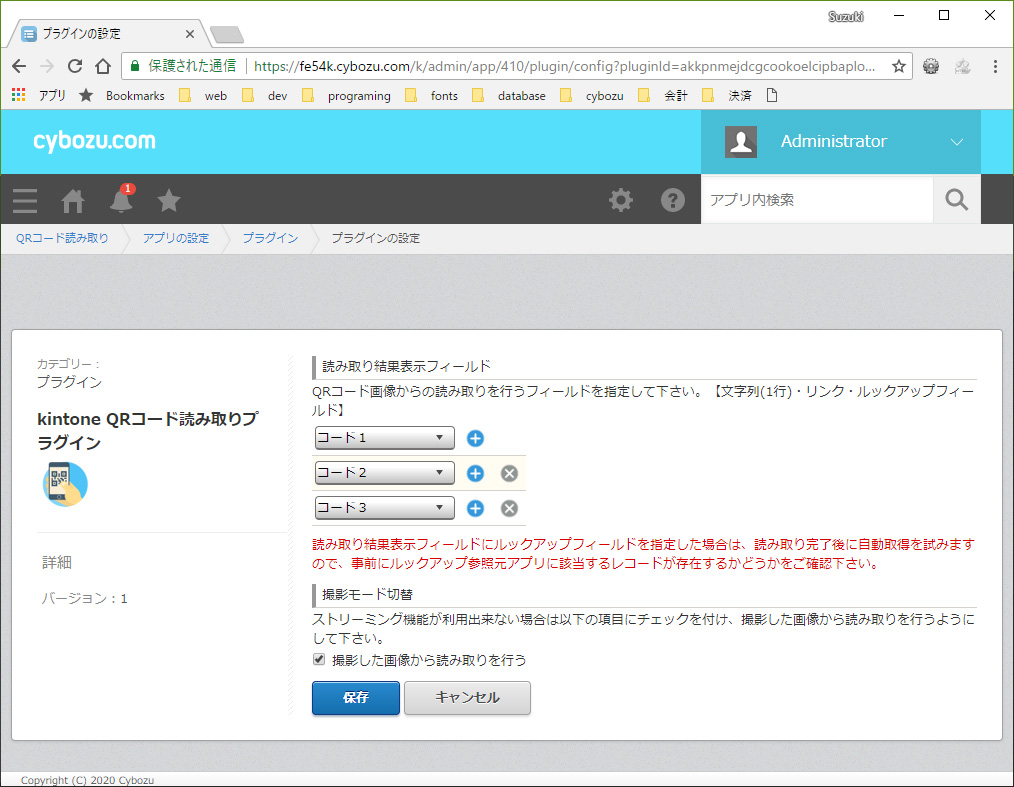Open the favorites star in kintone header
The image size is (1014, 787).
[169, 200]
